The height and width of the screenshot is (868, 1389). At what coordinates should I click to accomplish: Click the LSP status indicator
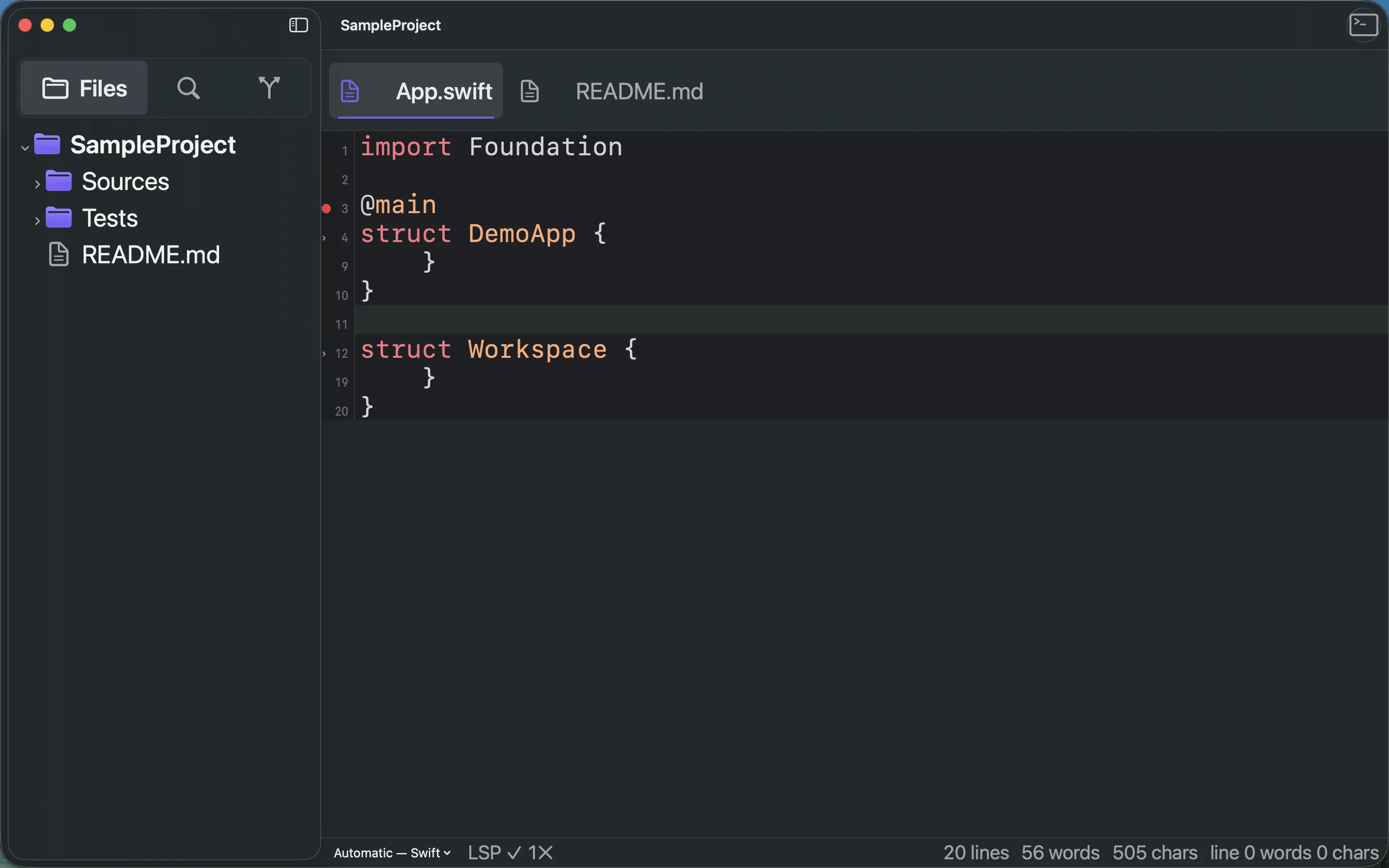(495, 853)
